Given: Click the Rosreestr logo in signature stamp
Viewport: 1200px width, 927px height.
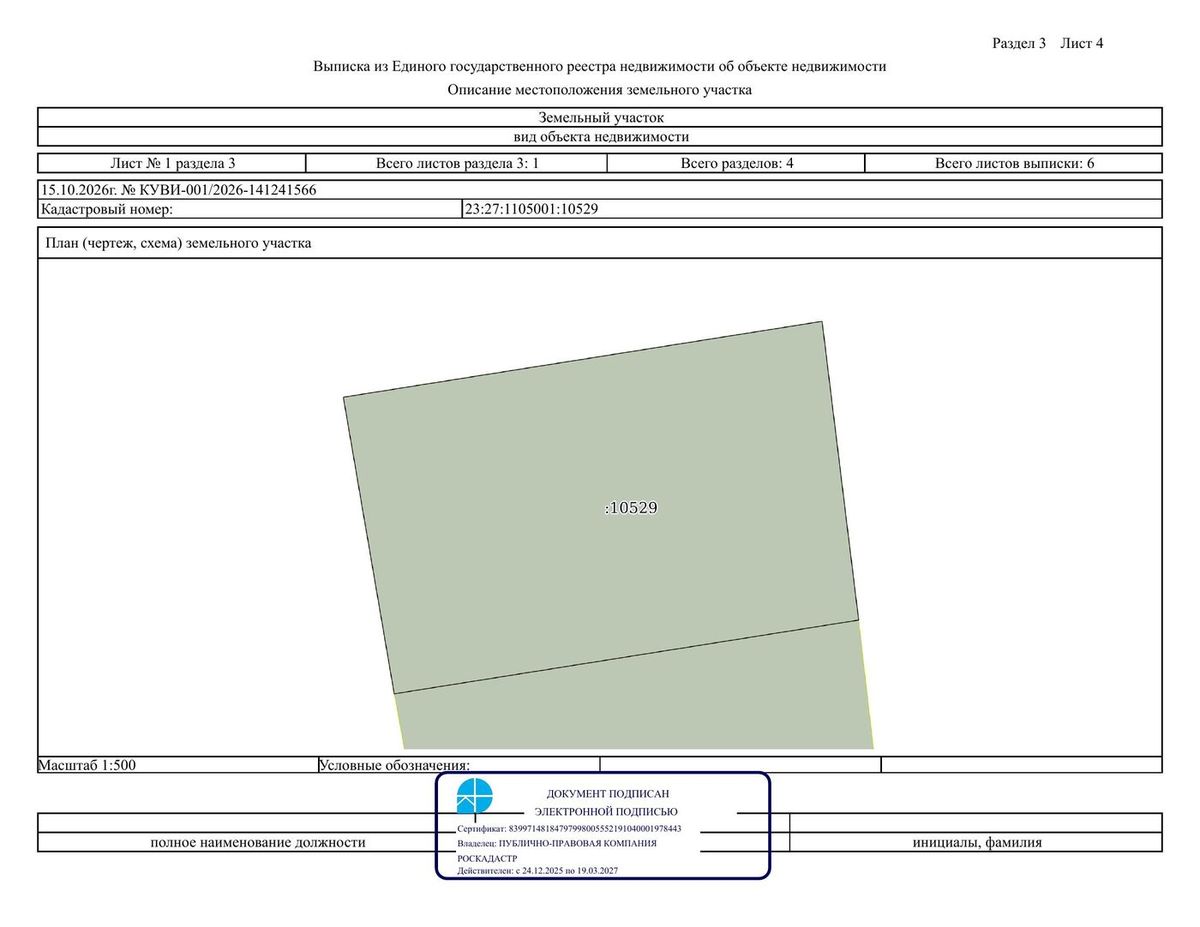Looking at the screenshot, I should 475,798.
